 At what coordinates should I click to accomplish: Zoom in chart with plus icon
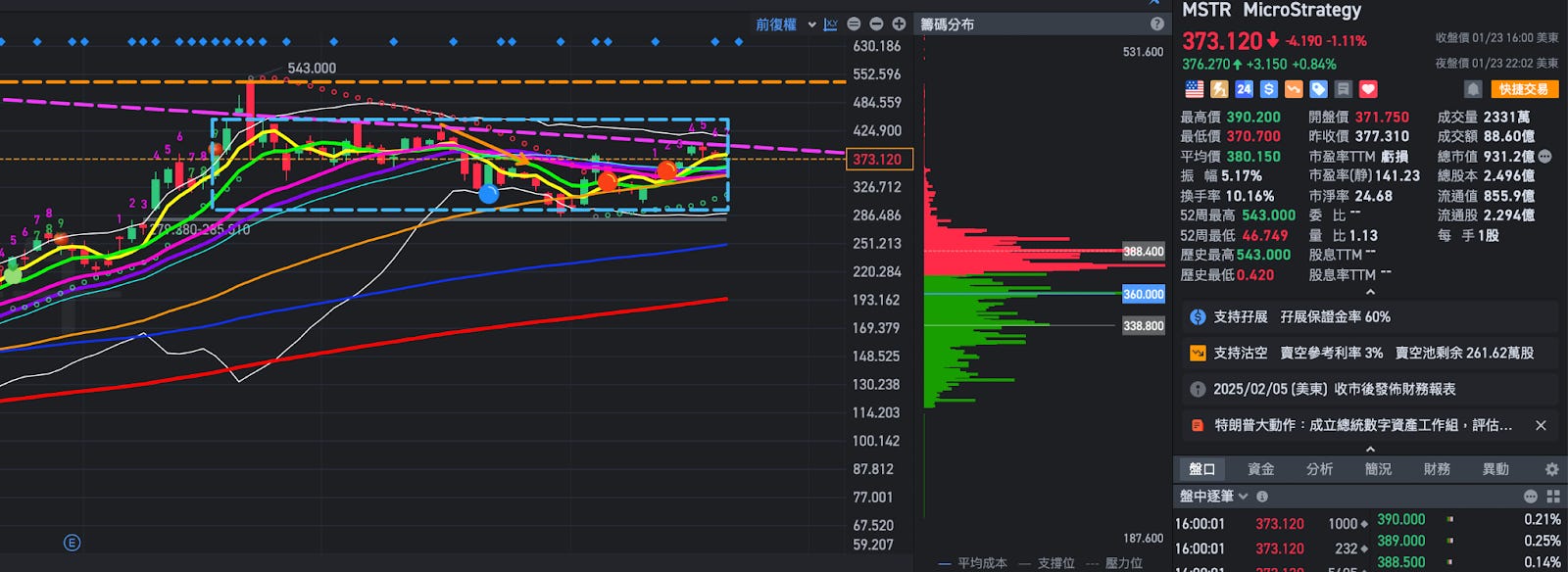(899, 24)
